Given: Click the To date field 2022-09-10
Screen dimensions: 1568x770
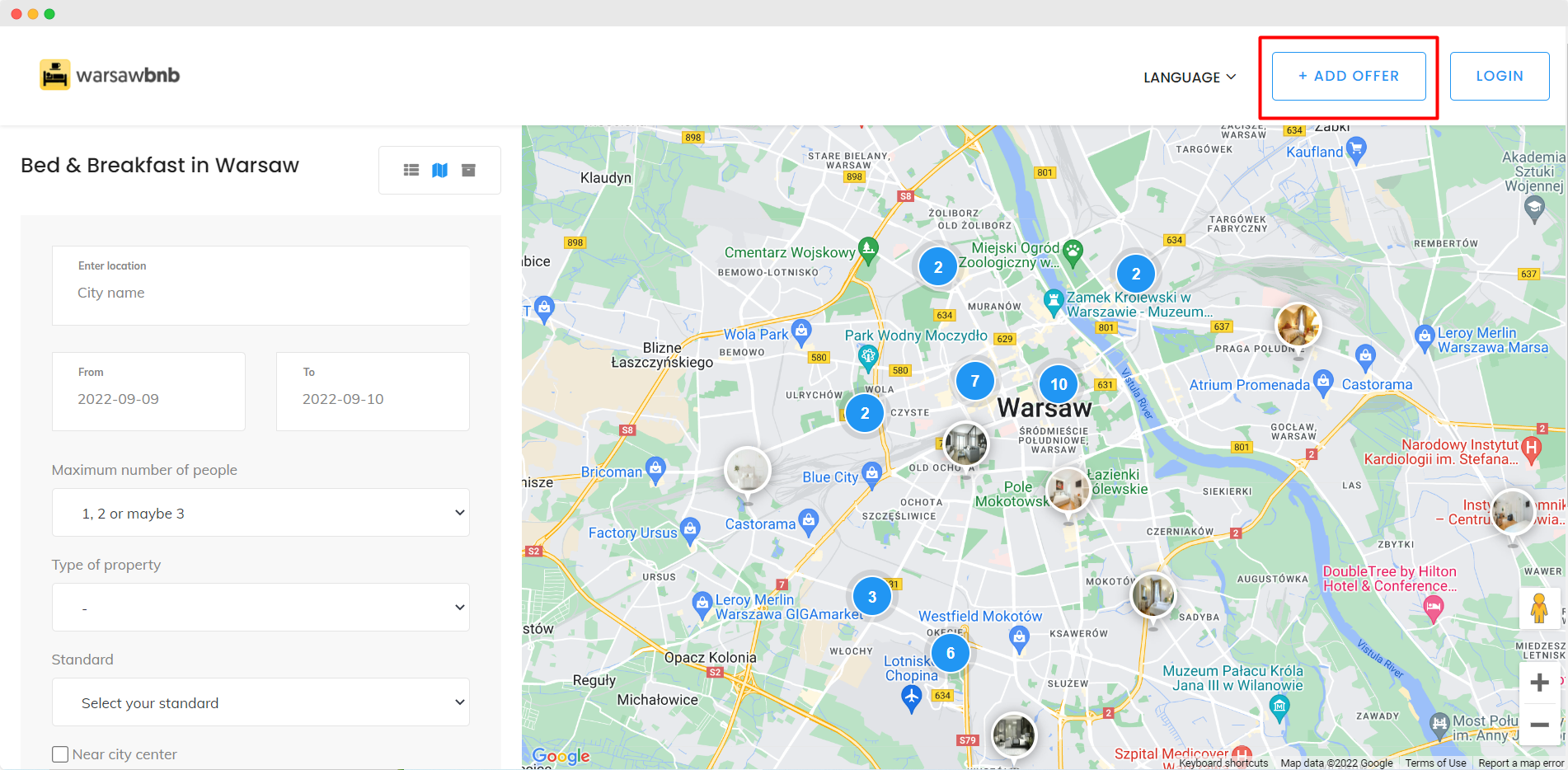Looking at the screenshot, I should pyautogui.click(x=373, y=392).
